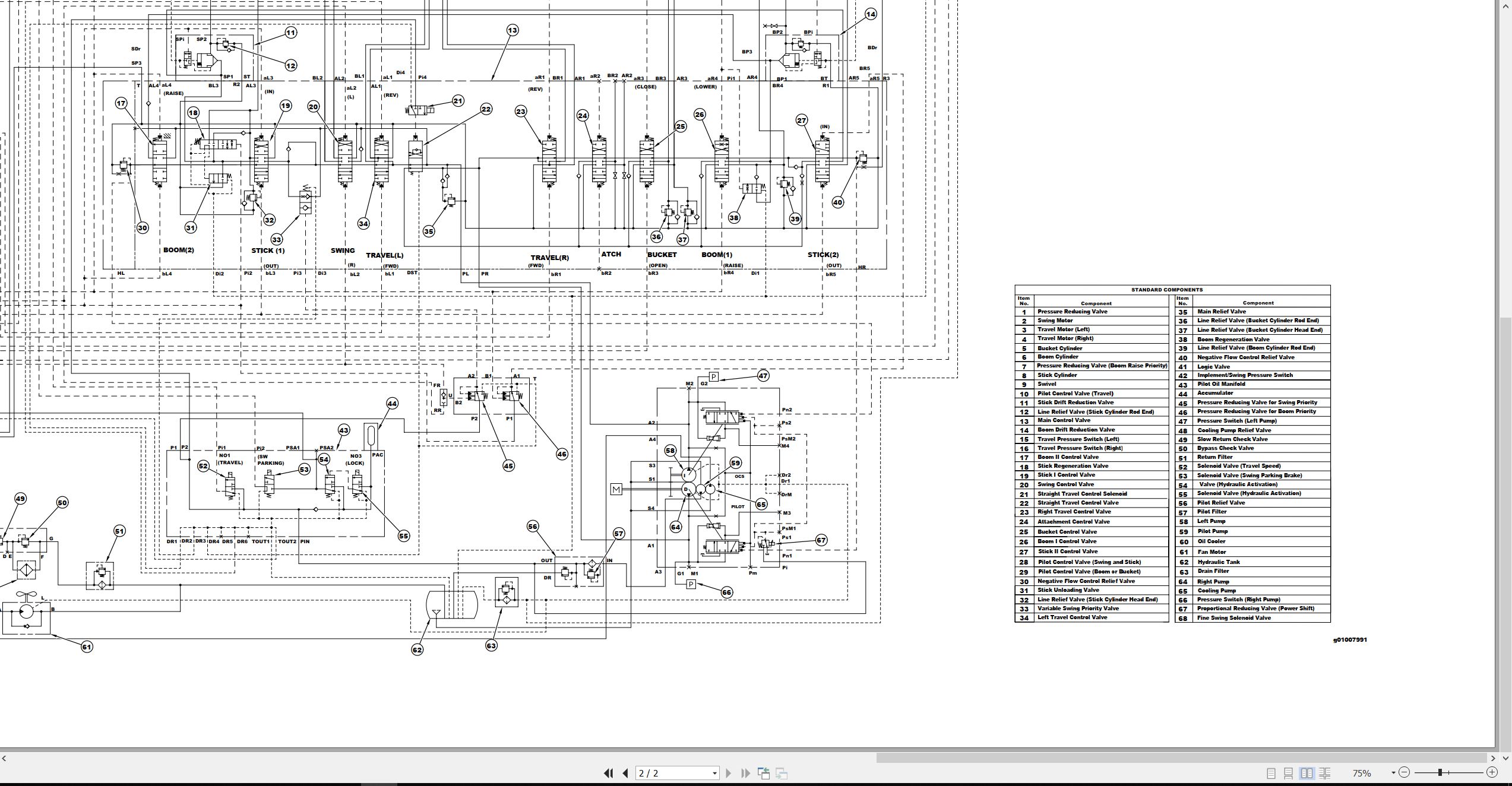Click the 'Main Relief Valve' table entry
Image resolution: width=1512 pixels, height=786 pixels.
(1222, 312)
